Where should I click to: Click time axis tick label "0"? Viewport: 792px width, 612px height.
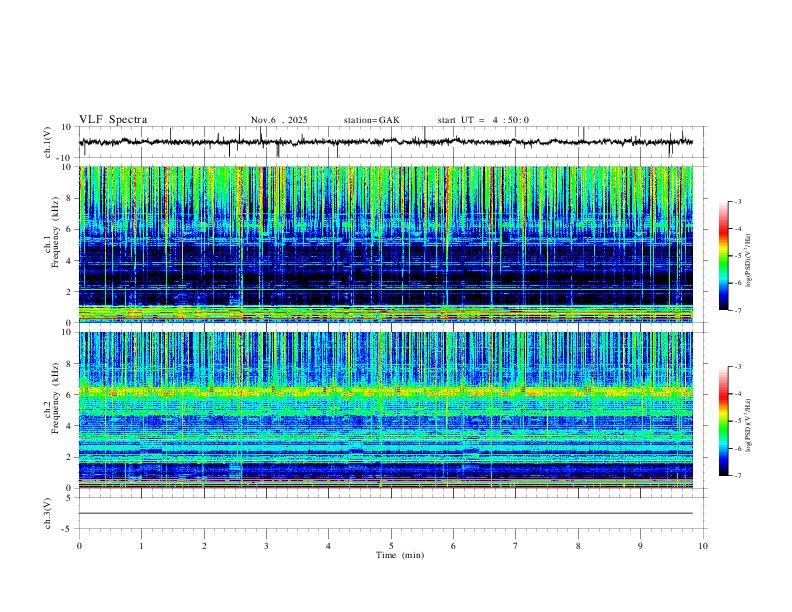79,546
